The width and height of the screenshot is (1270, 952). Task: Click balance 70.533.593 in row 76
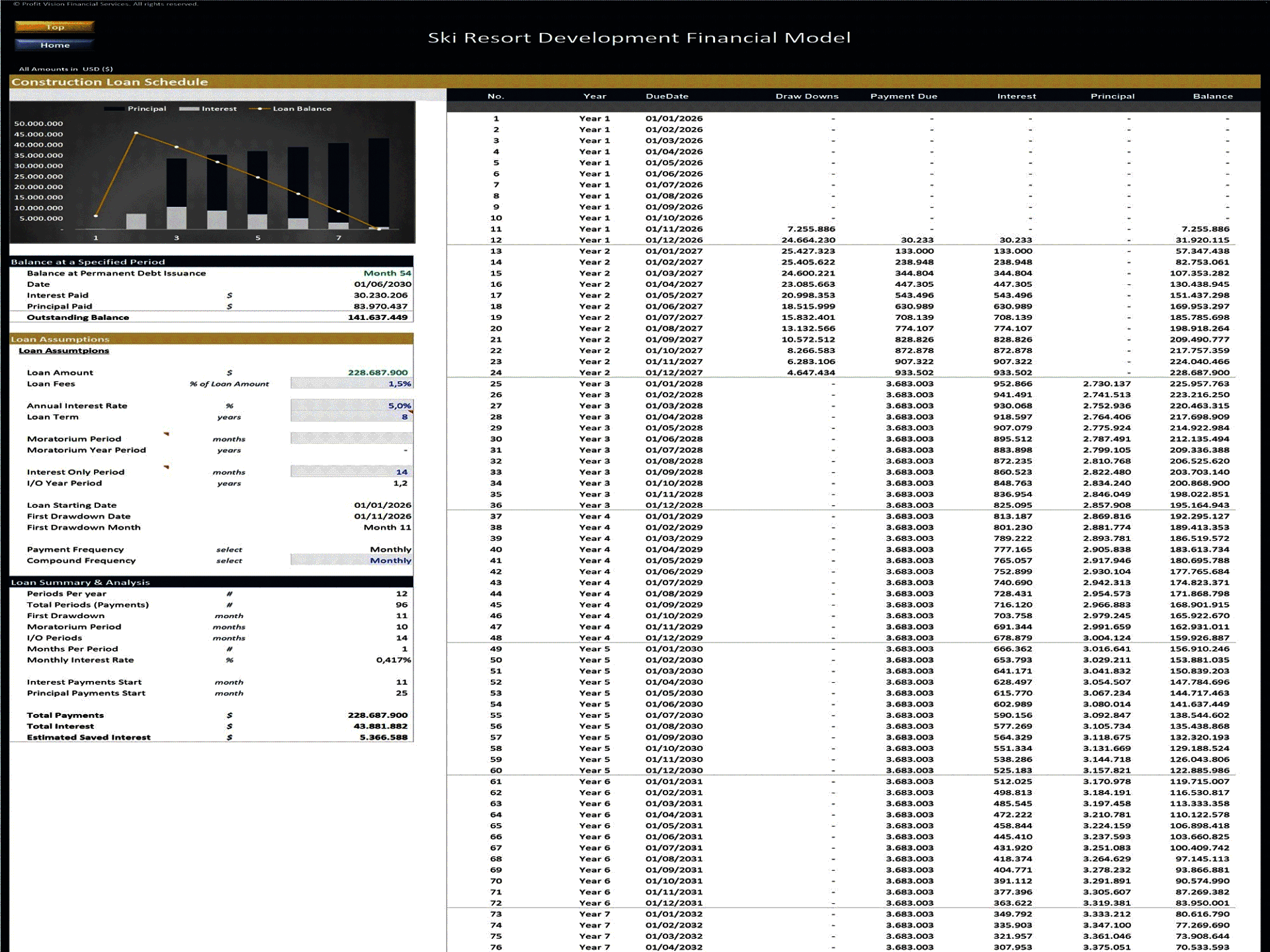[1202, 947]
